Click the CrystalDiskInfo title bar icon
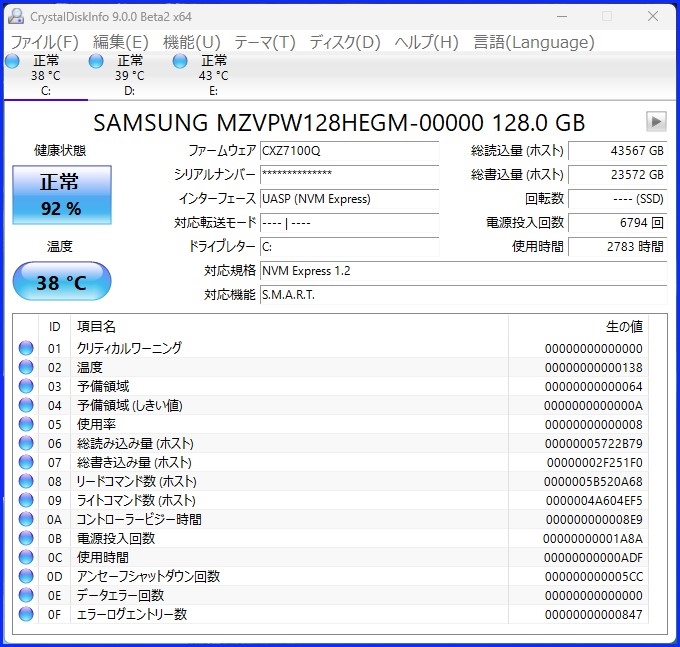The width and height of the screenshot is (680, 647). click(16, 16)
